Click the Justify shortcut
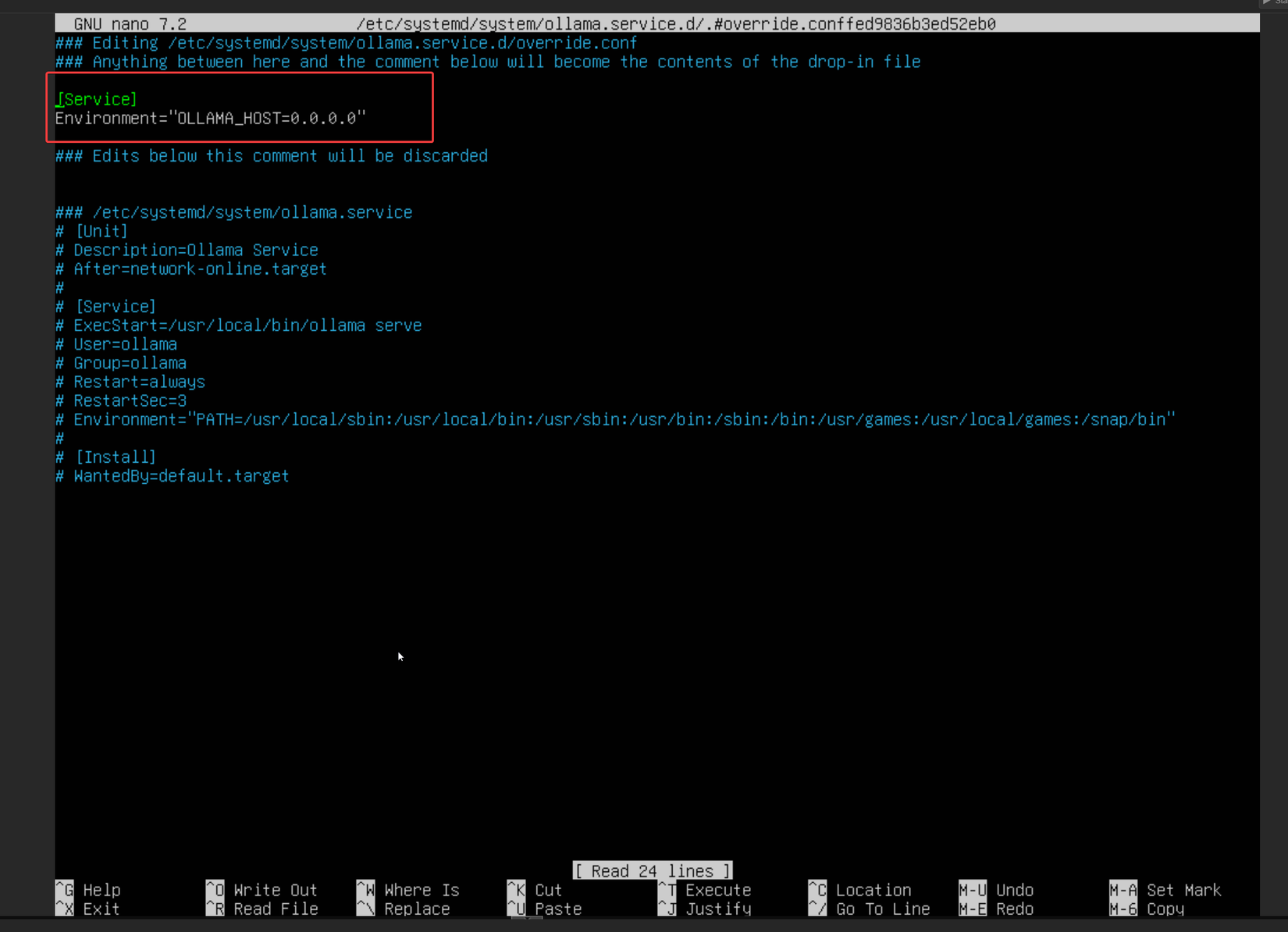Viewport: 1288px width, 932px height. click(705, 909)
